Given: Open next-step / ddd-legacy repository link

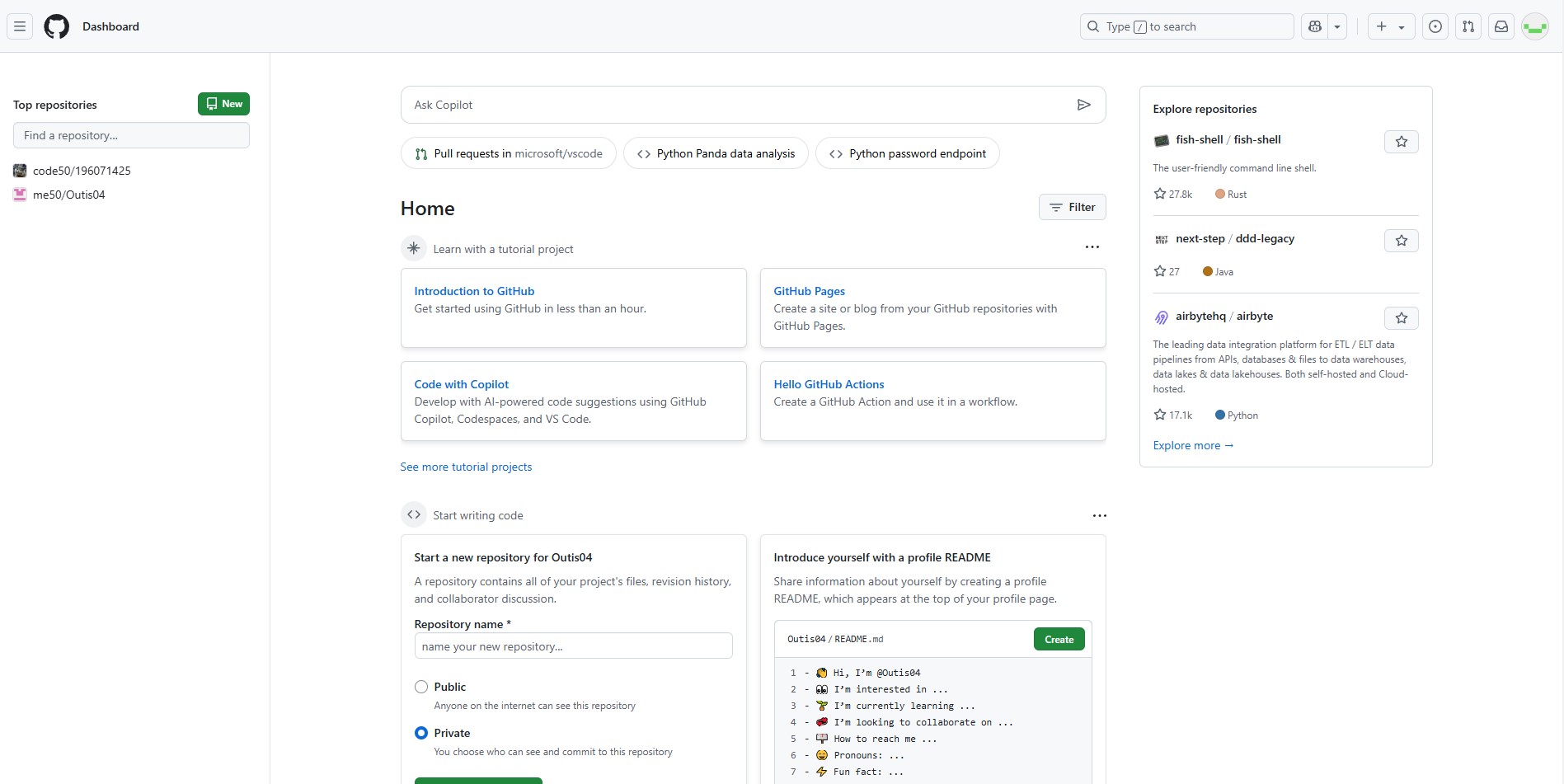Looking at the screenshot, I should 1235,238.
